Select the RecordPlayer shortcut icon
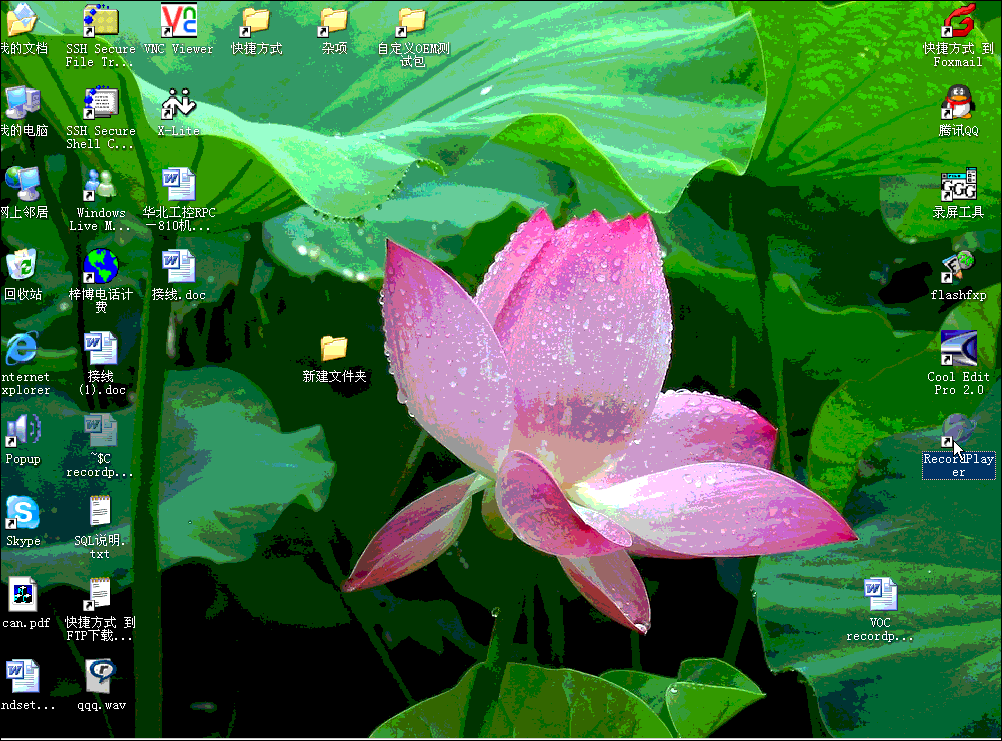This screenshot has height=741, width=1002. tap(958, 432)
